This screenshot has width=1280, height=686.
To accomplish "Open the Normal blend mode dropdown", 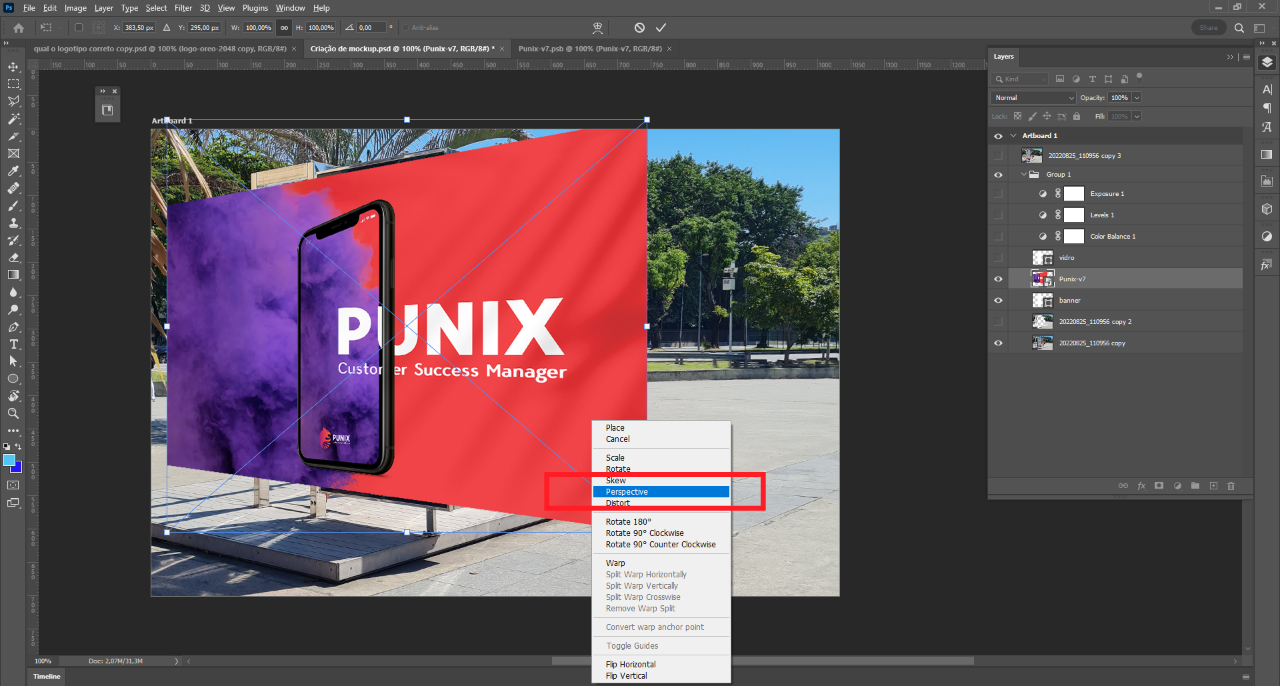I will coord(1033,97).
